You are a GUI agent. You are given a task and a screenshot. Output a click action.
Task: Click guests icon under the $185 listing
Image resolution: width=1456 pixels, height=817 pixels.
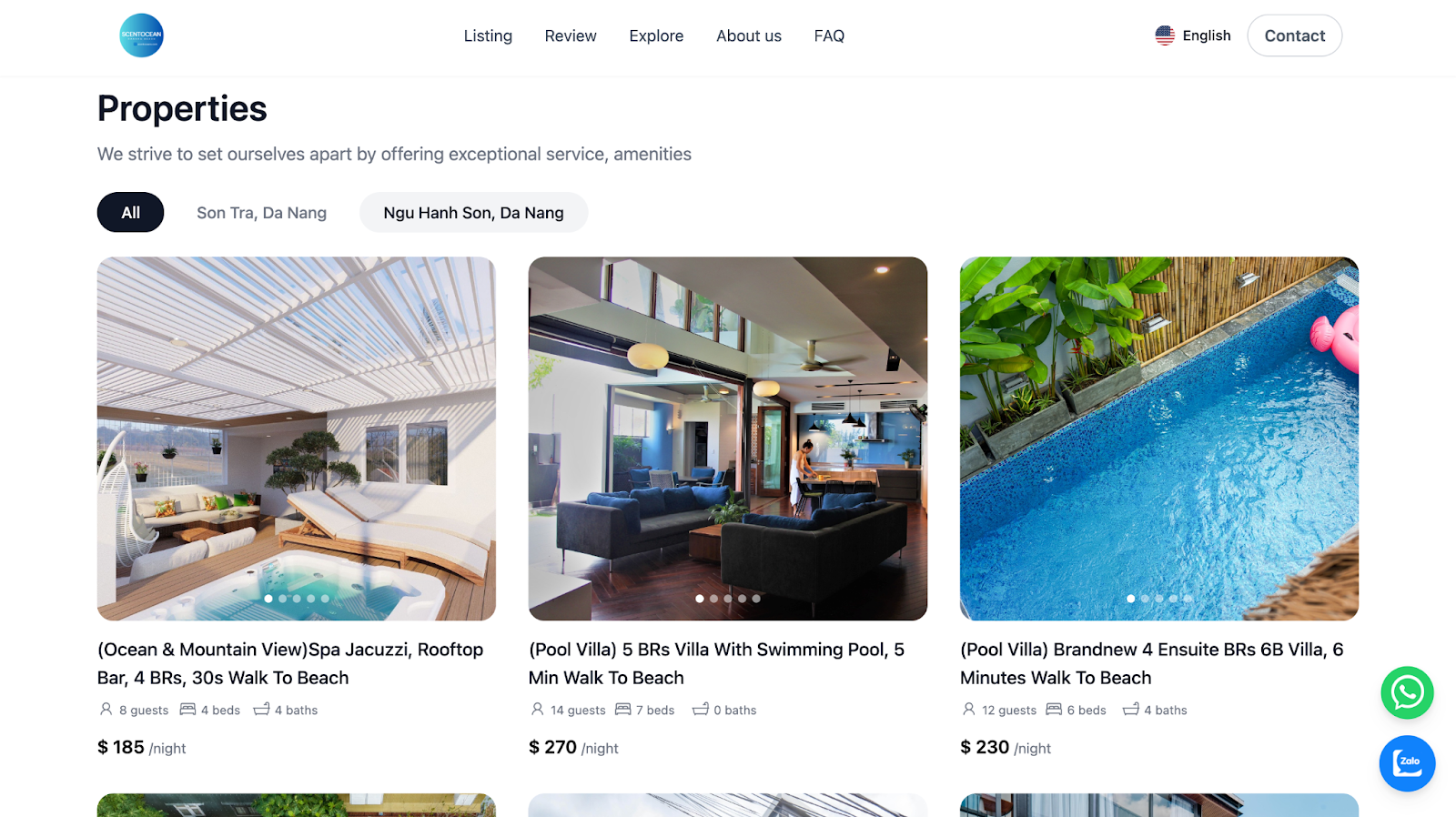pos(106,709)
